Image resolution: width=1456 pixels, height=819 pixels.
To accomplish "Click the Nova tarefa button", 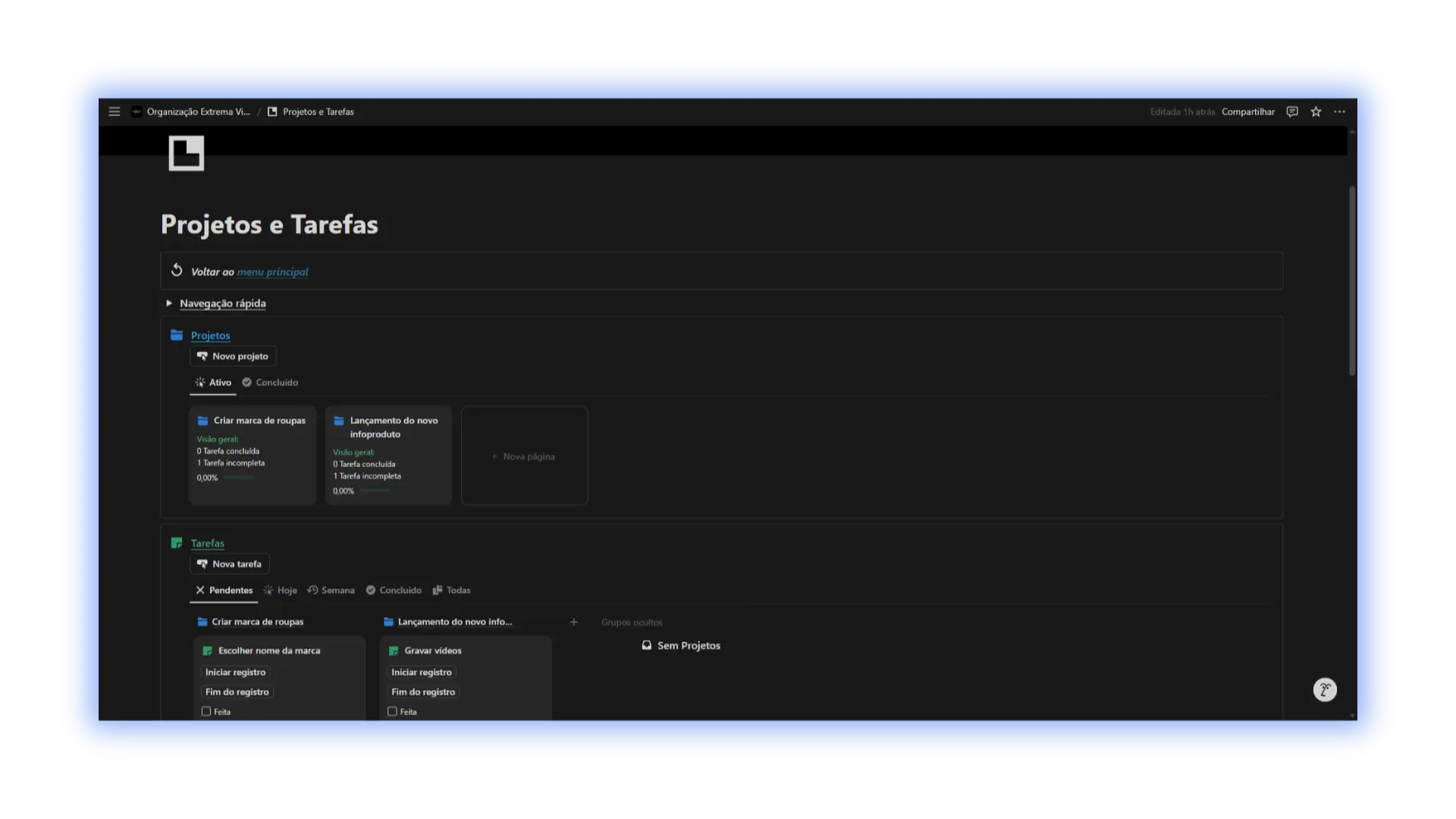I will 229,564.
